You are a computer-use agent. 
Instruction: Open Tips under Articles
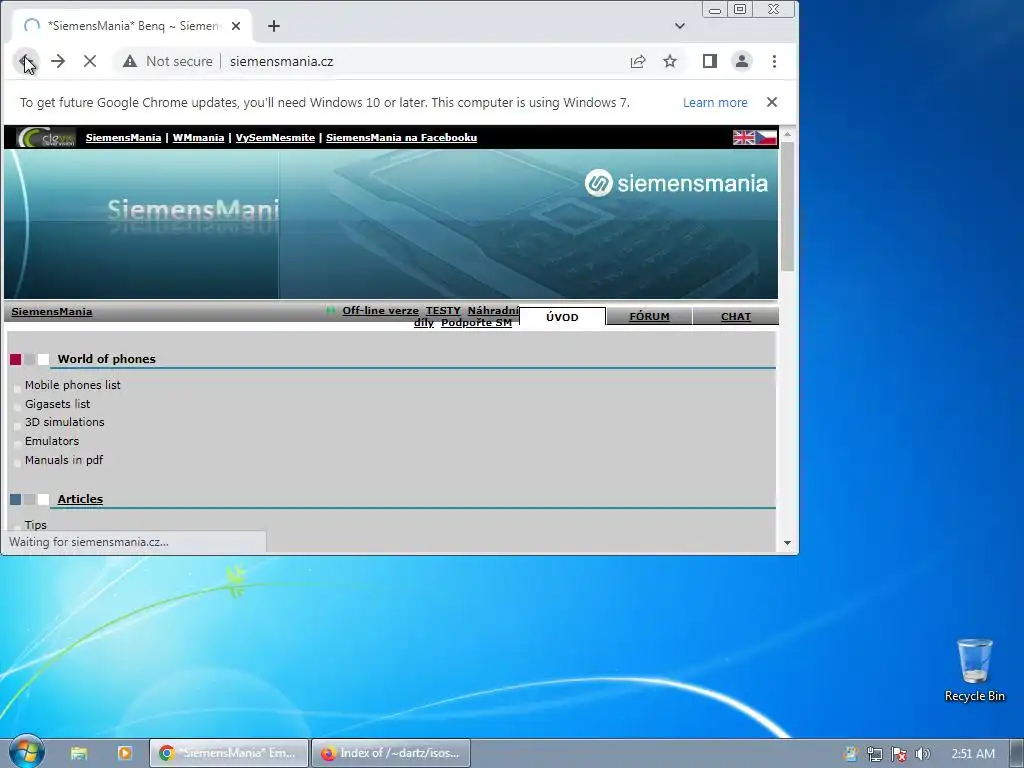pyautogui.click(x=36, y=525)
